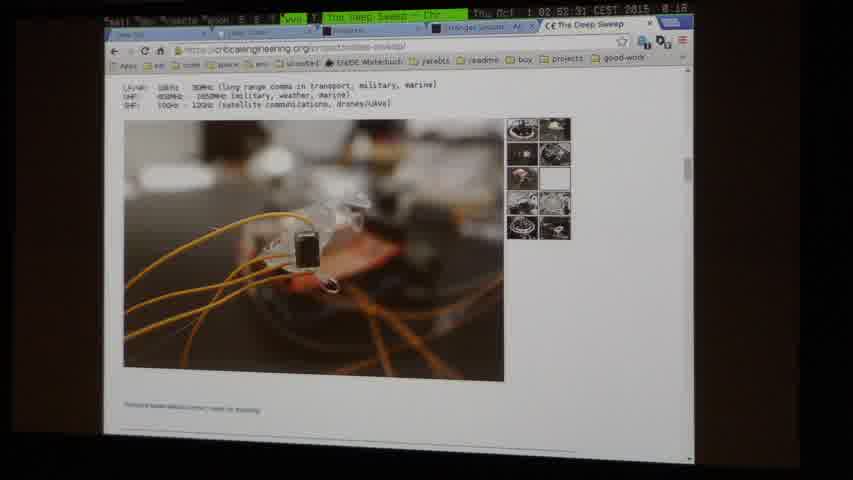This screenshot has height=480, width=853.
Task: Select the third-row left thumbnail with pink object
Action: (522, 179)
